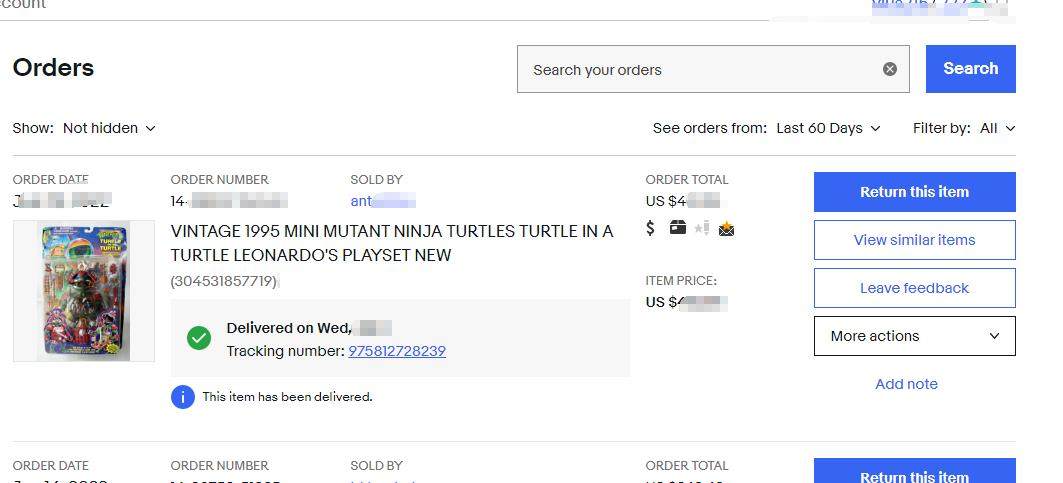Open the Last 60 Days date filter
The width and height of the screenshot is (1063, 483).
coord(828,128)
